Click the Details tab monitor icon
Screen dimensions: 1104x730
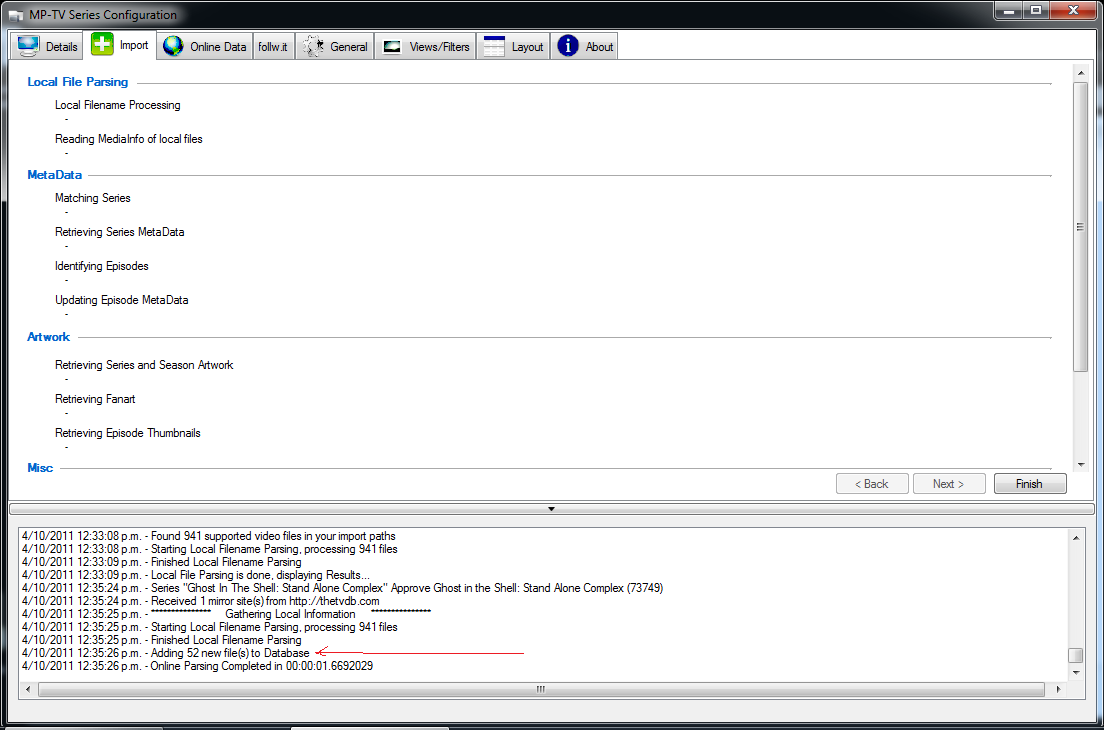[x=28, y=46]
